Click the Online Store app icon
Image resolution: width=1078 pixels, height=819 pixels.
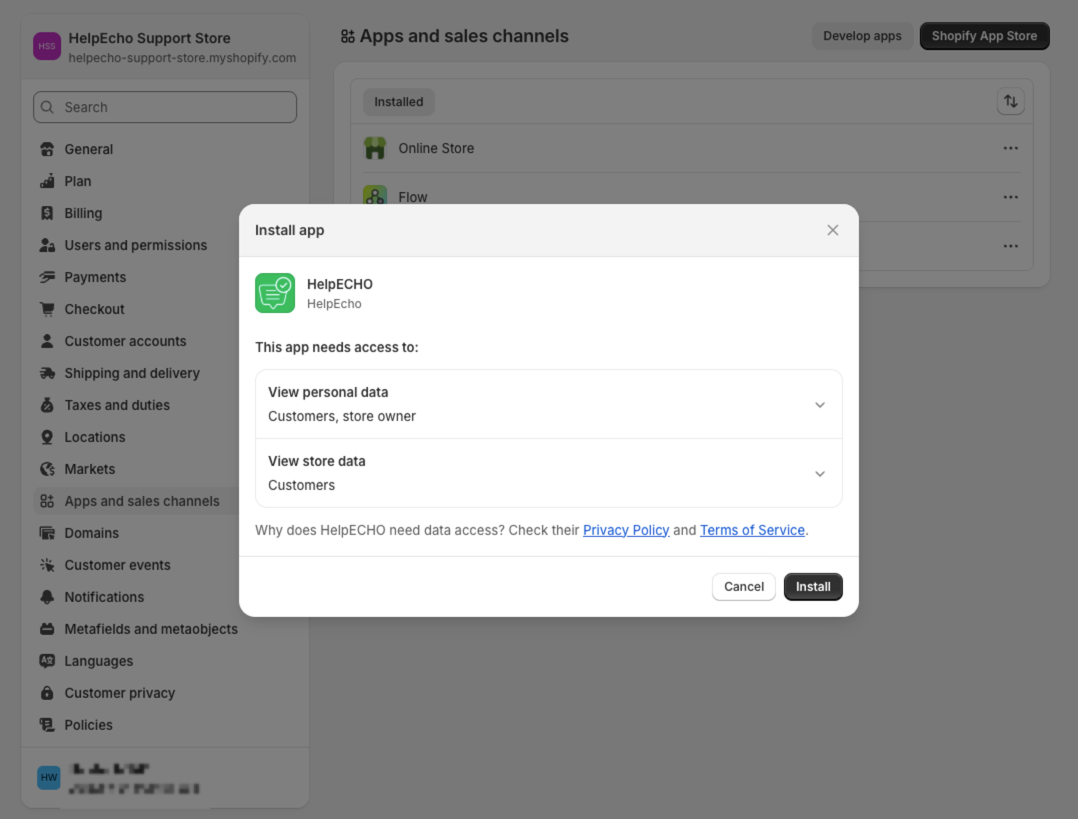[375, 148]
